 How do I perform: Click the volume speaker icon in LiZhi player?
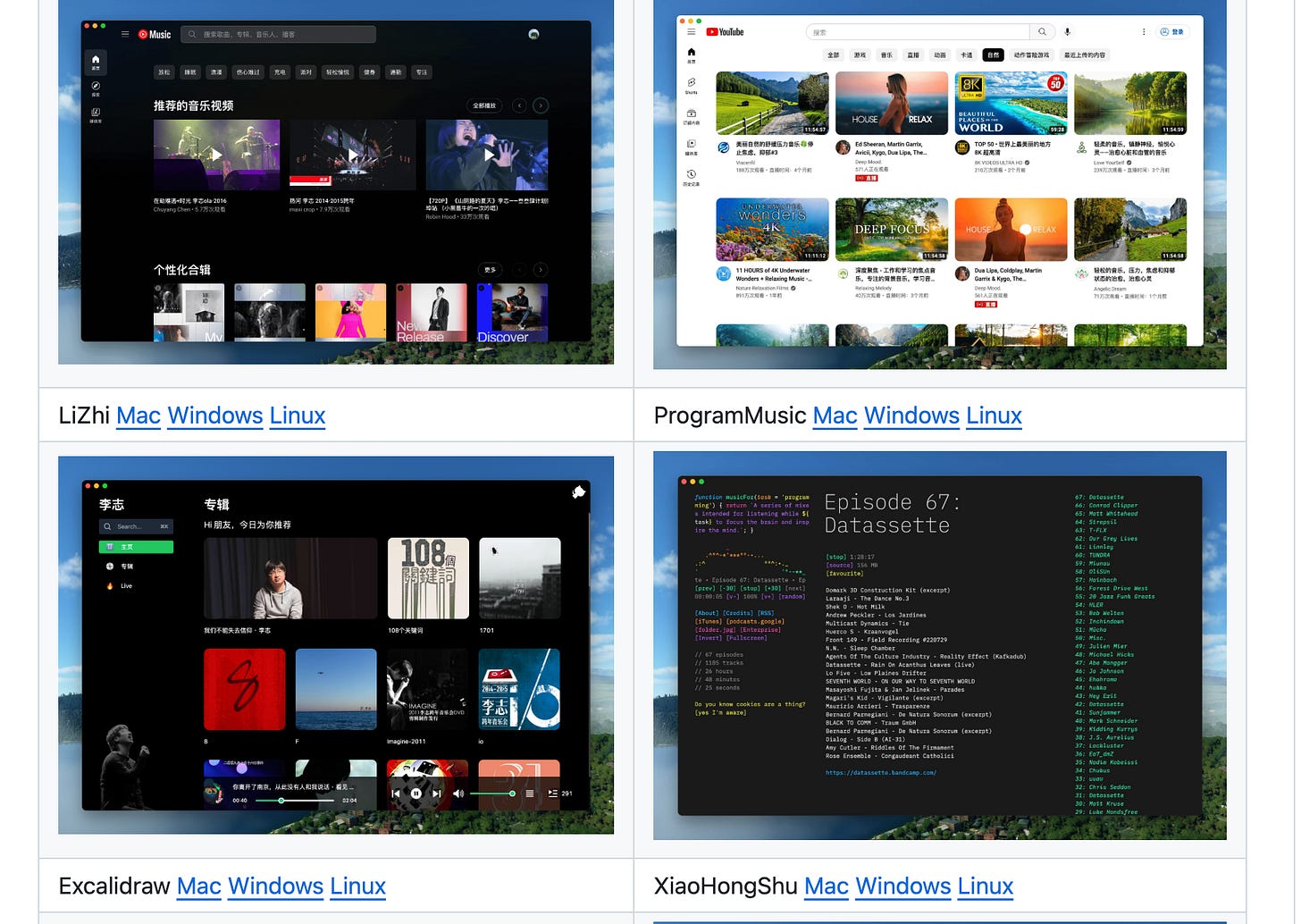pos(458,794)
